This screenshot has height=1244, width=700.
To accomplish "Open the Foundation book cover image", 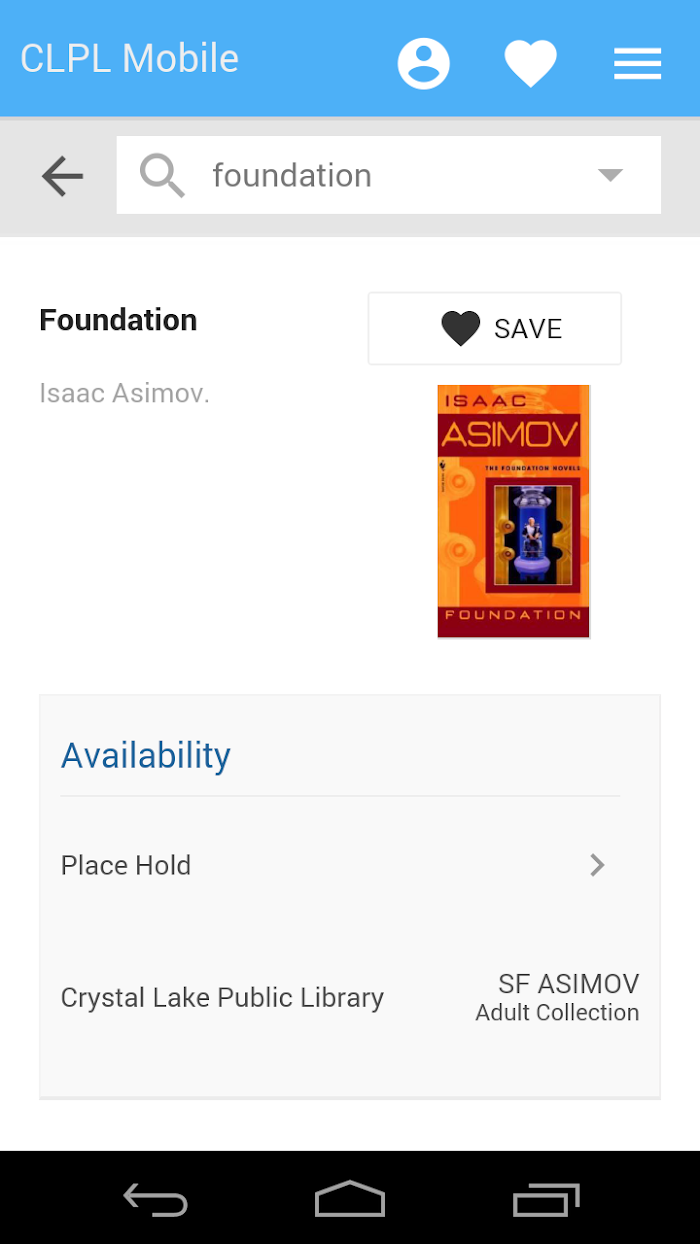I will (514, 511).
